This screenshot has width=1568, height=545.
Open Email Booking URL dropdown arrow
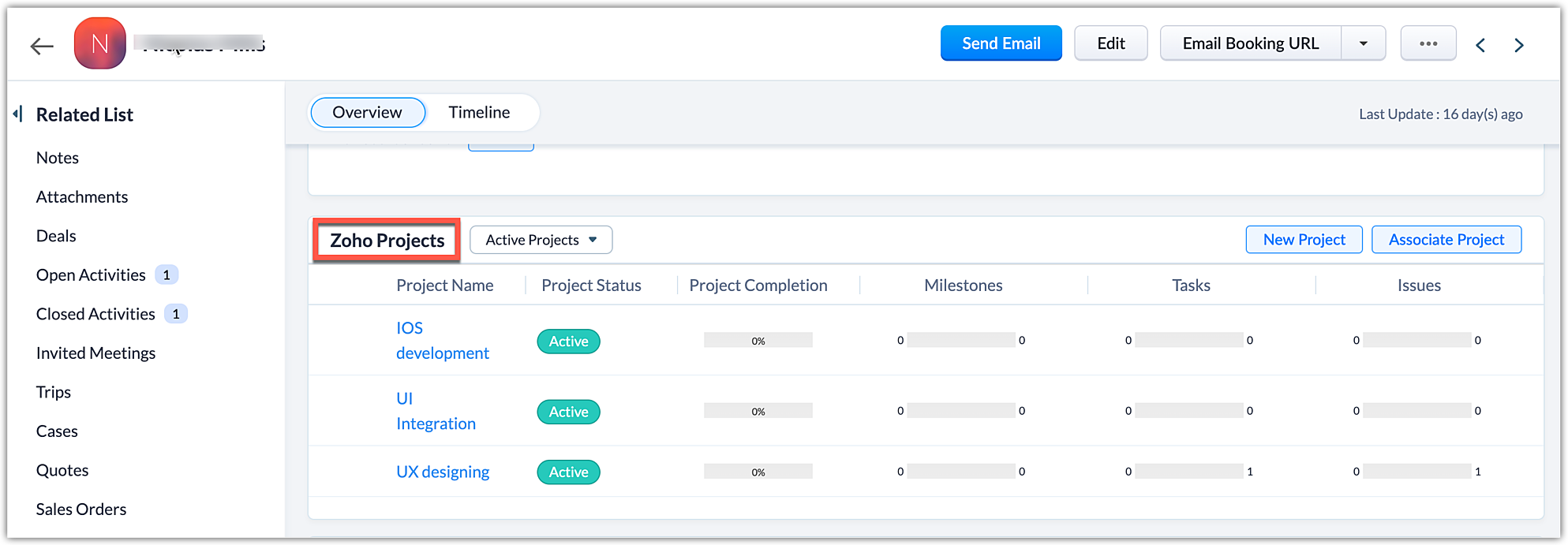tap(1363, 43)
